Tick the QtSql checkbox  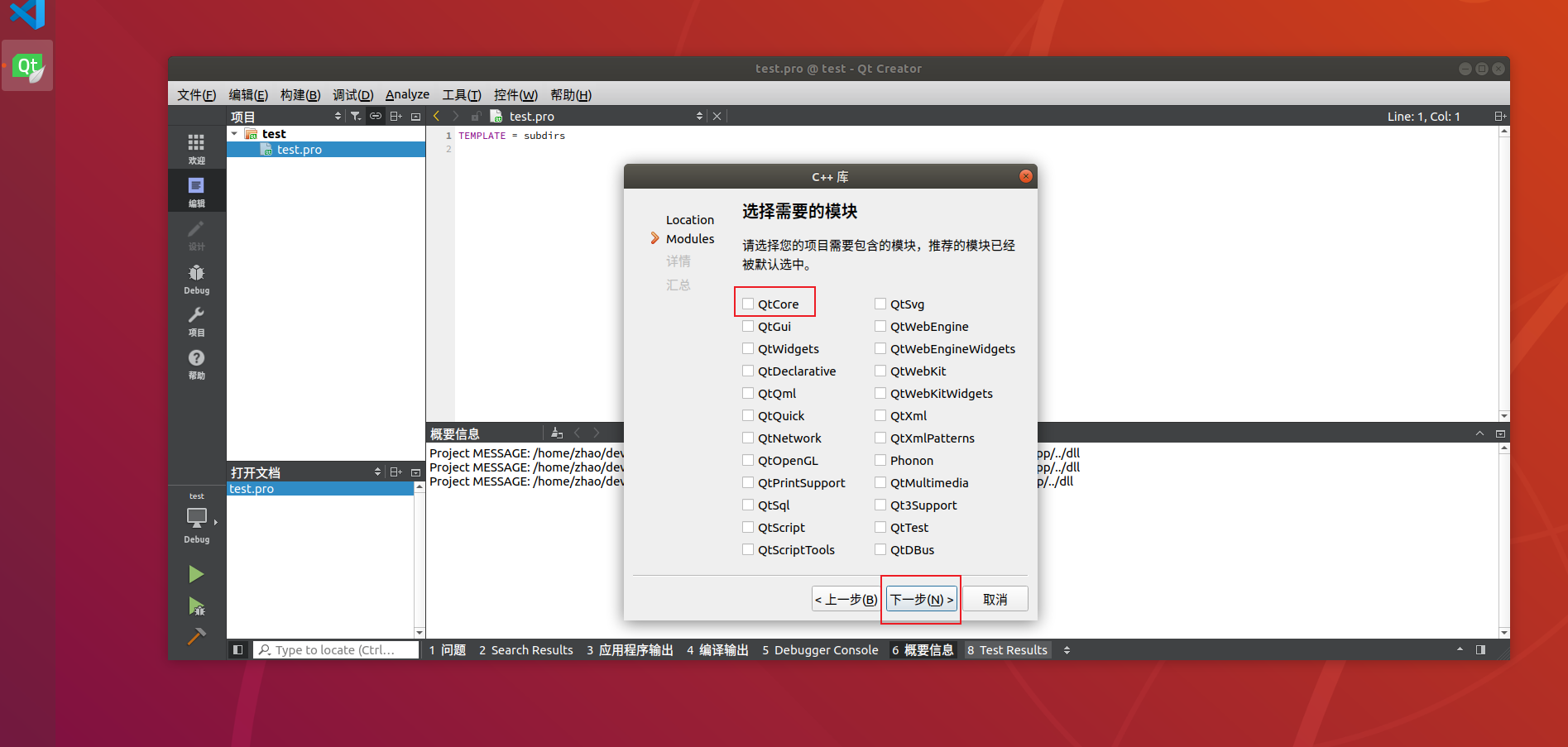tap(748, 505)
